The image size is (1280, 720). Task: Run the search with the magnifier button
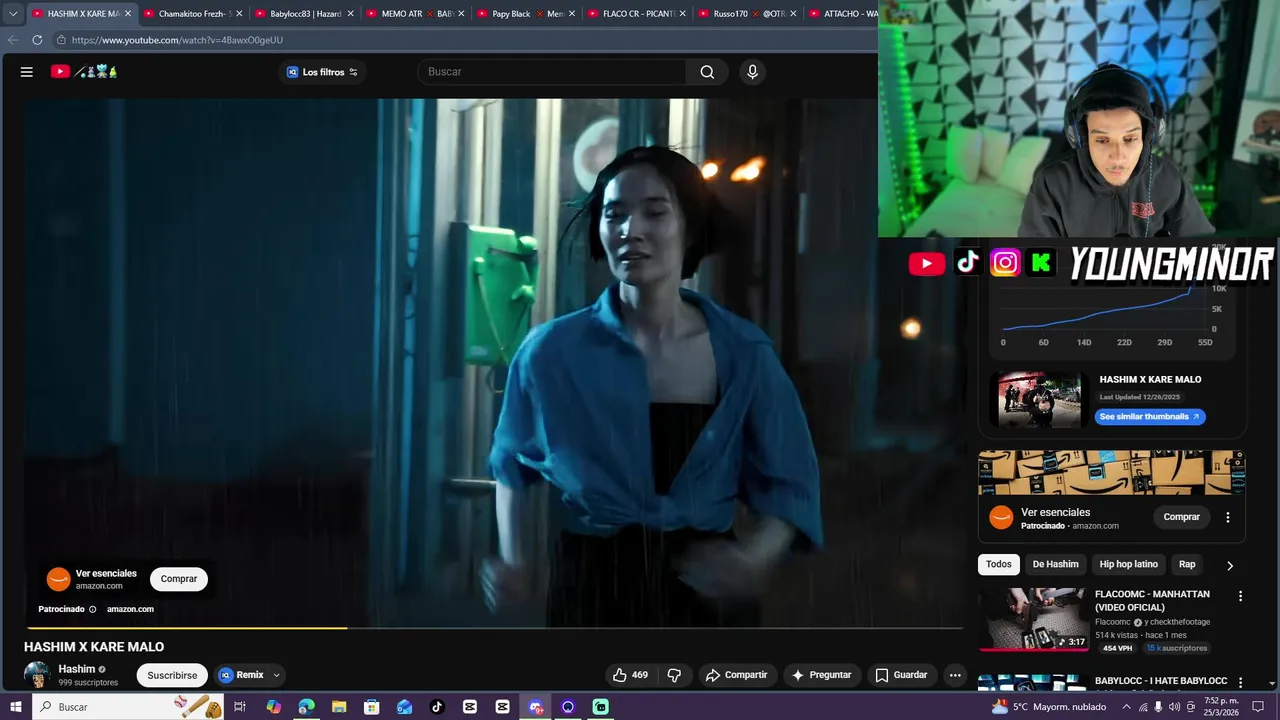(707, 72)
